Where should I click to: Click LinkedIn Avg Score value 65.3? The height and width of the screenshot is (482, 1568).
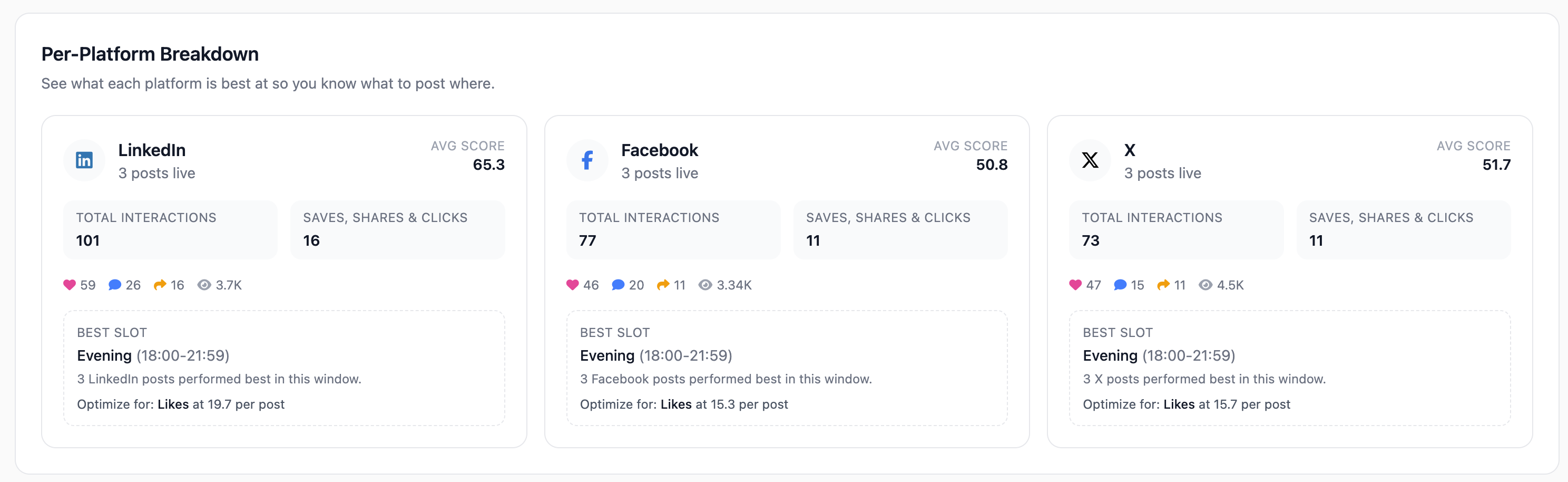(488, 165)
